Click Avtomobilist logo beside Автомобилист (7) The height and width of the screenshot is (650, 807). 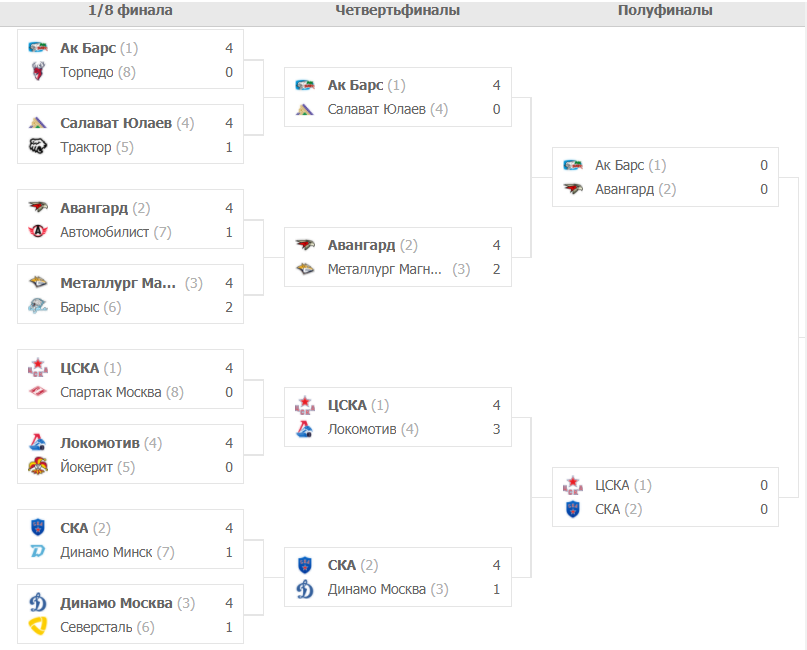point(38,232)
